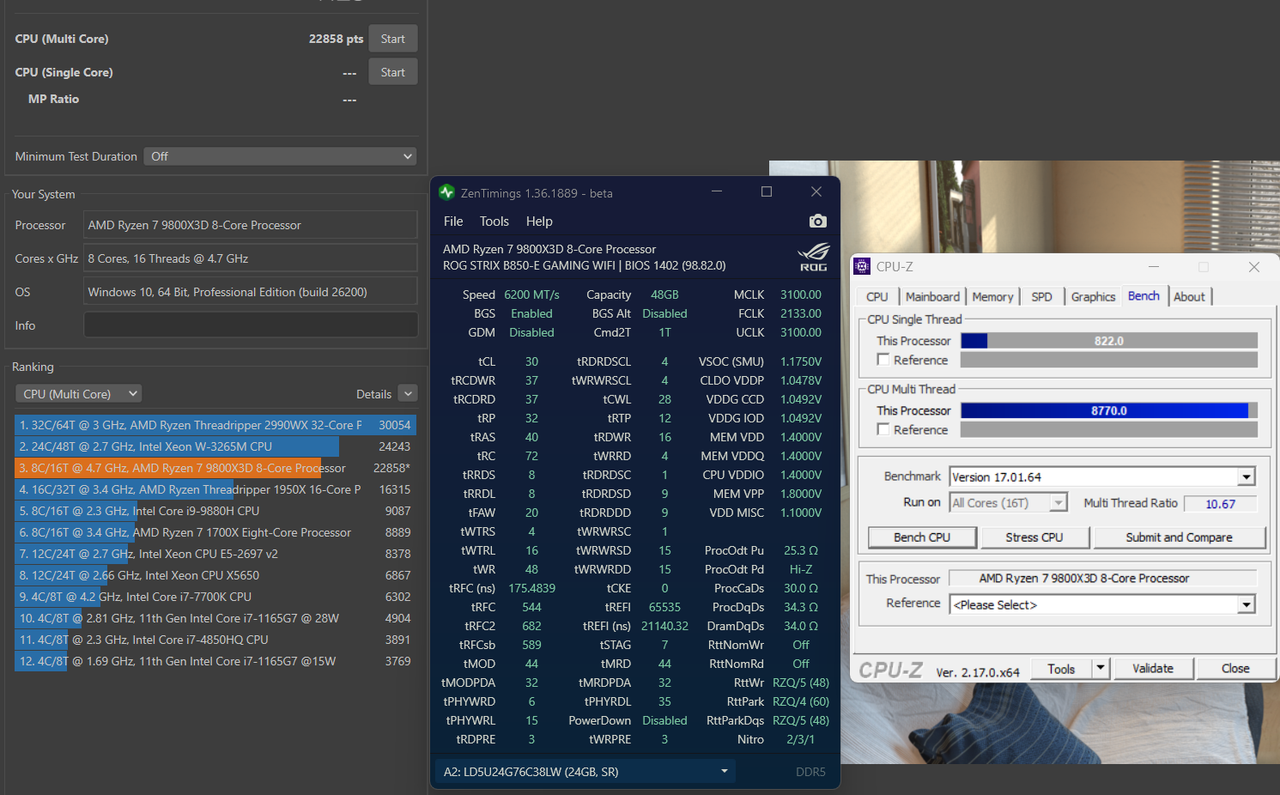Select the Xeon X5650 ranking row
This screenshot has width=1280, height=795.
[x=215, y=575]
